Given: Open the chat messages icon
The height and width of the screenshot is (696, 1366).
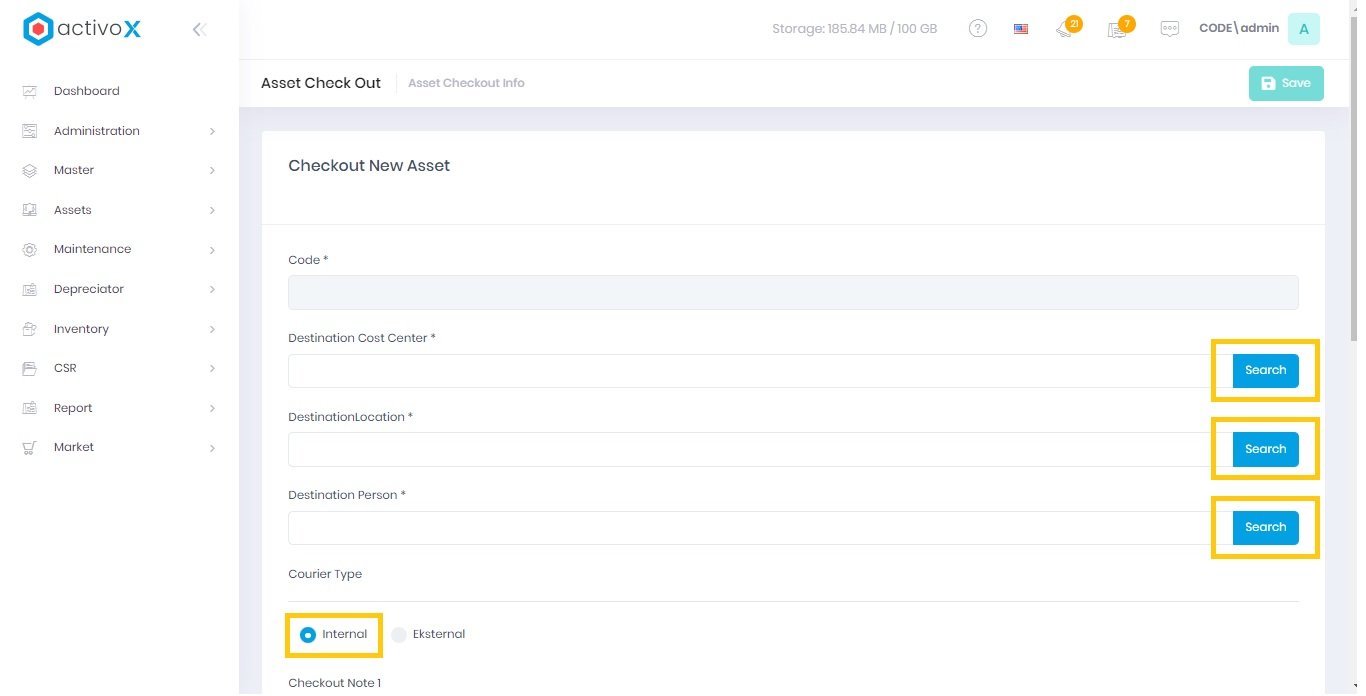Looking at the screenshot, I should [x=1169, y=29].
